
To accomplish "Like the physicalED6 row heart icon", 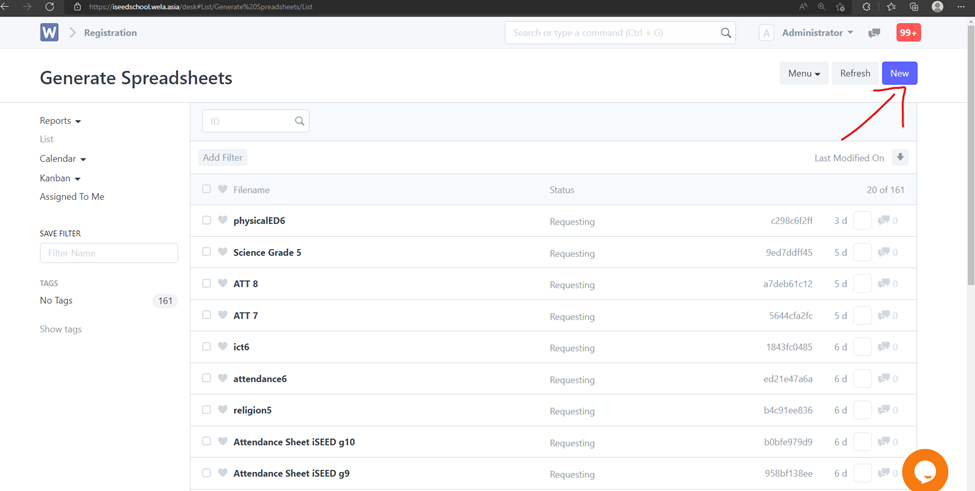I will (223, 221).
